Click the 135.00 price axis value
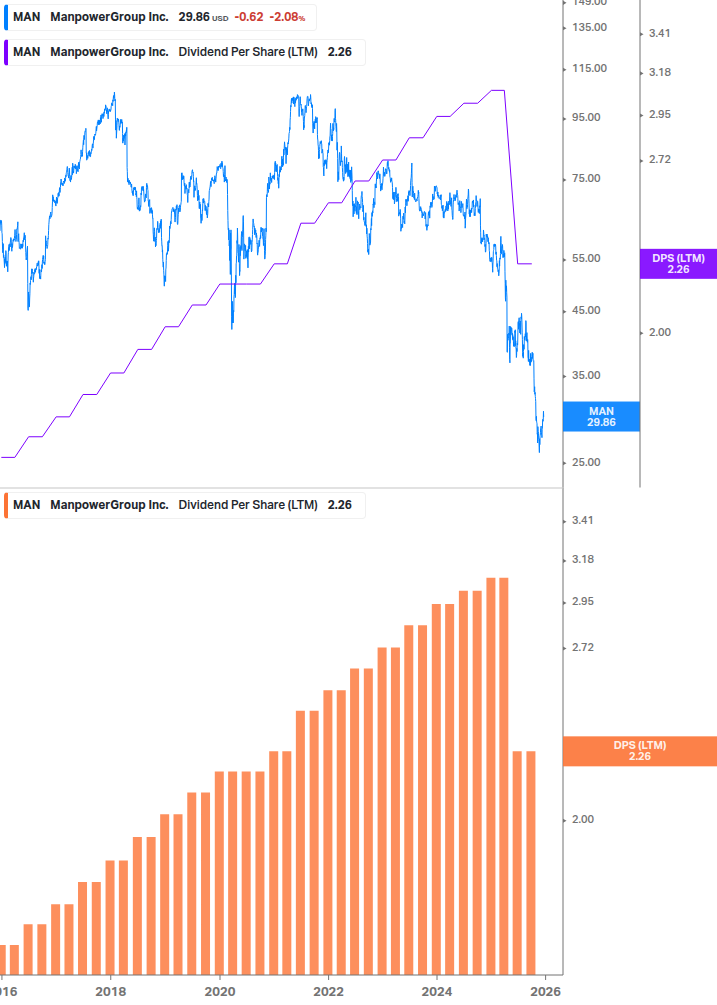 [589, 28]
